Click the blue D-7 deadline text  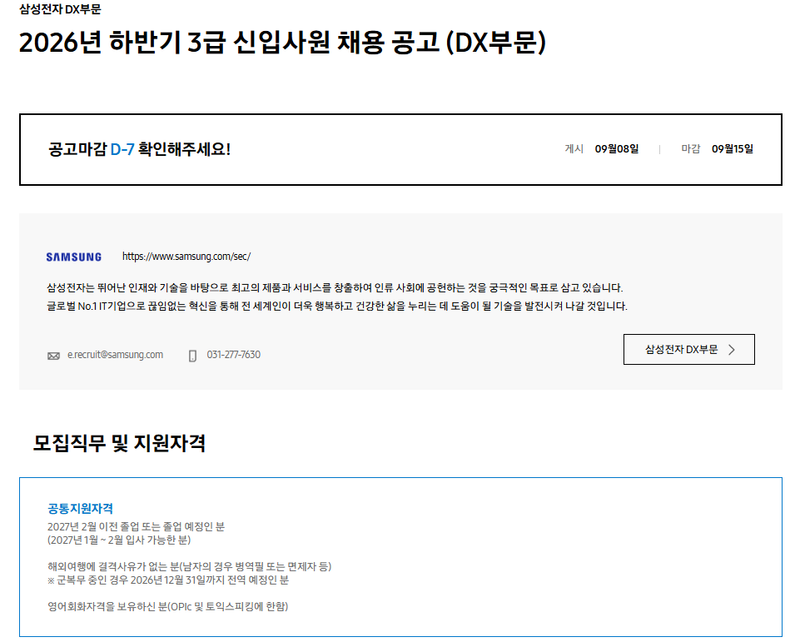(x=122, y=149)
